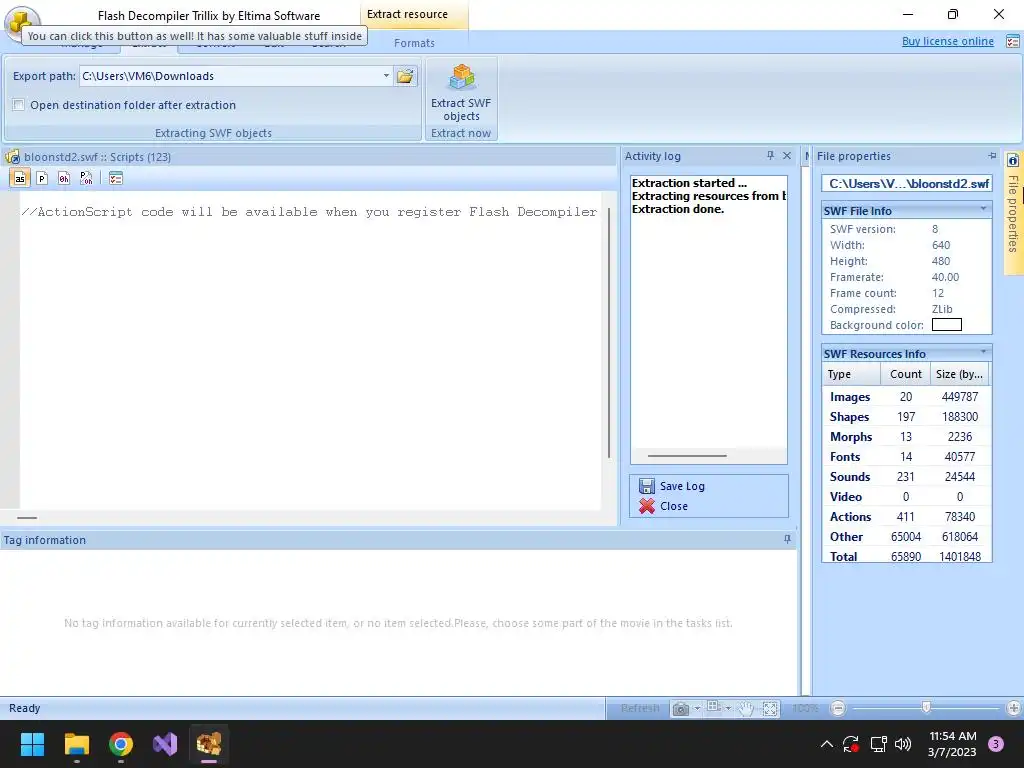
Task: Open the notification badge in the system tray
Action: (x=996, y=744)
